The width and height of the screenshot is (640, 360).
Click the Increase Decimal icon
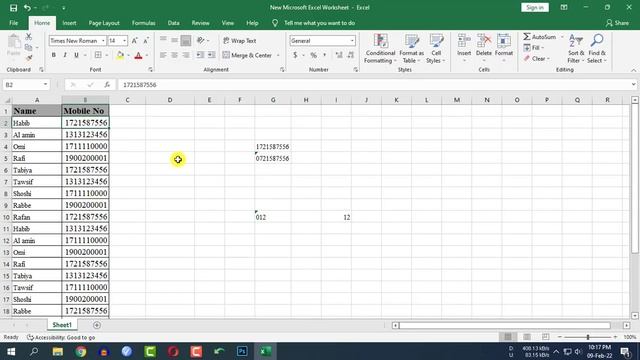339,55
